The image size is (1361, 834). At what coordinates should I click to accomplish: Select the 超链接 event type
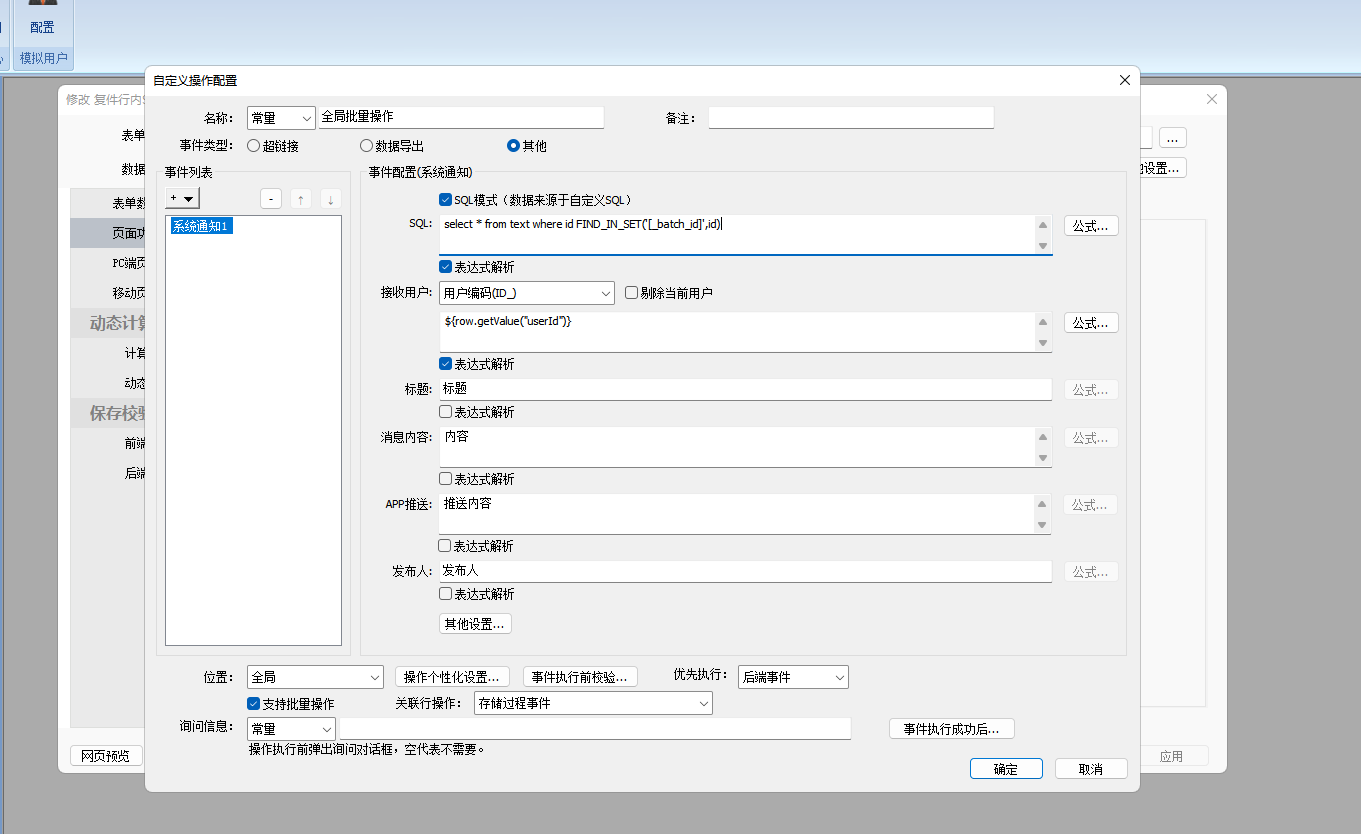pos(254,146)
